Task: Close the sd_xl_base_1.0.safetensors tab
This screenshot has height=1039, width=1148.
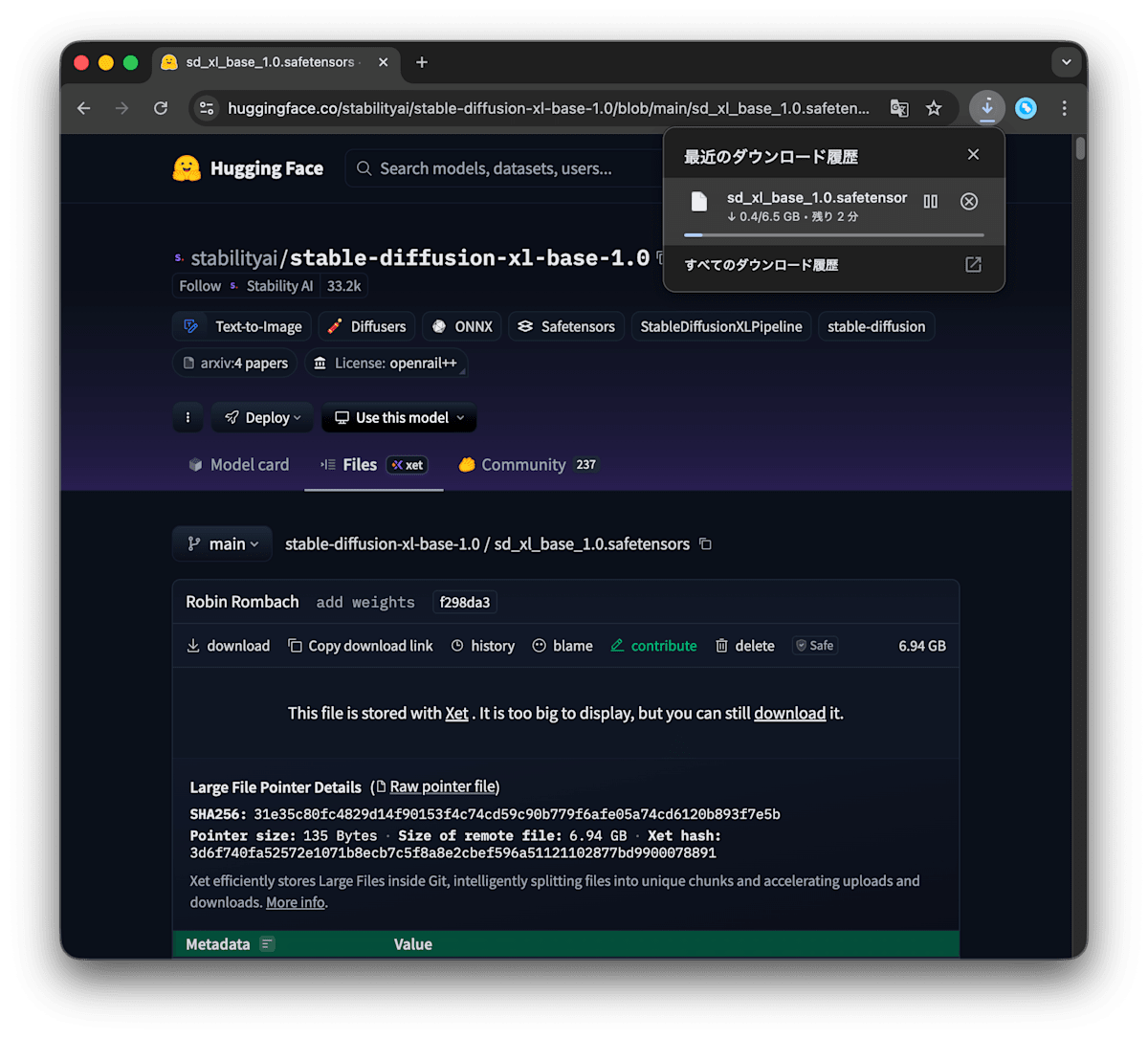Action: (x=383, y=62)
